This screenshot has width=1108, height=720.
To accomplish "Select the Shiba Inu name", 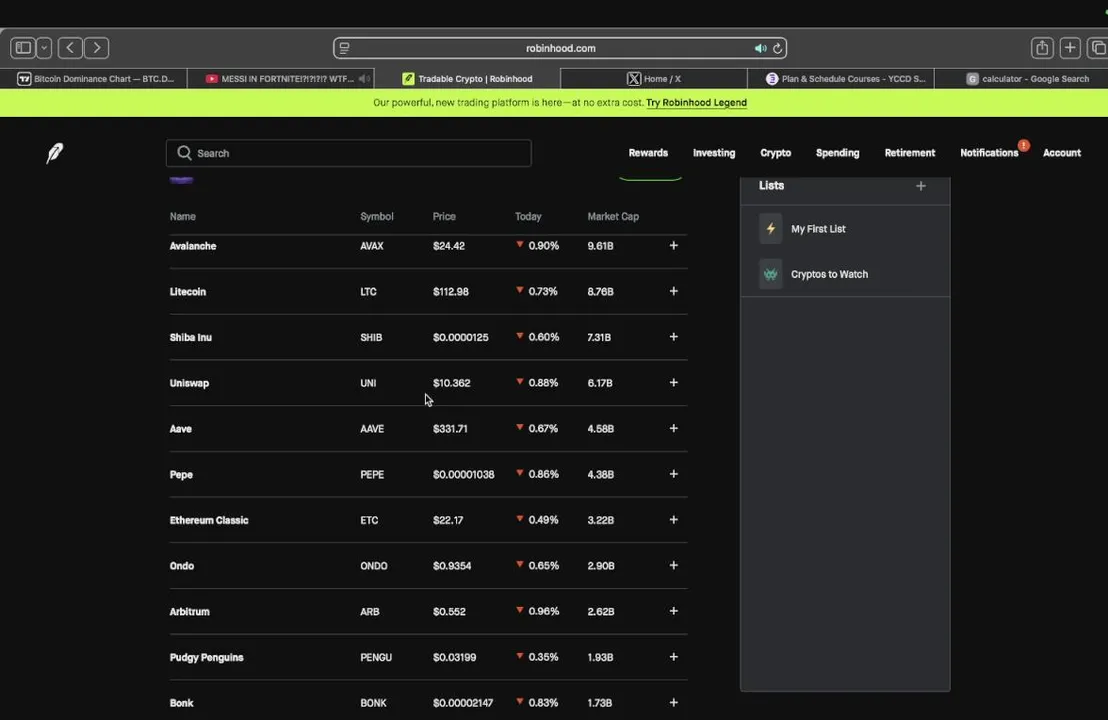I will pyautogui.click(x=191, y=337).
